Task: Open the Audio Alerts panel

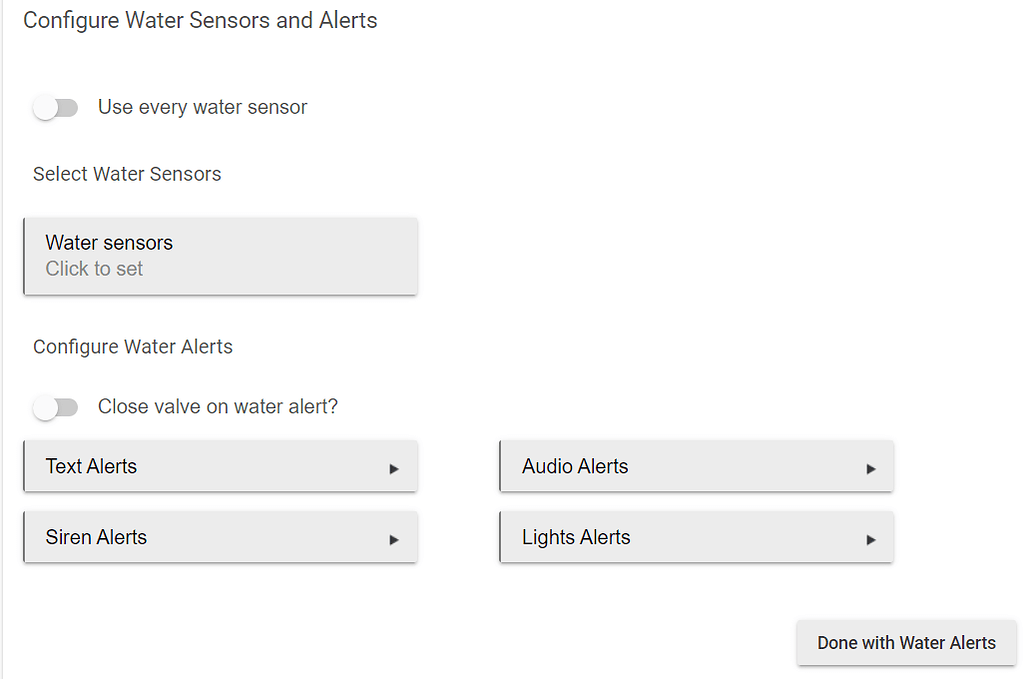Action: tap(696, 466)
